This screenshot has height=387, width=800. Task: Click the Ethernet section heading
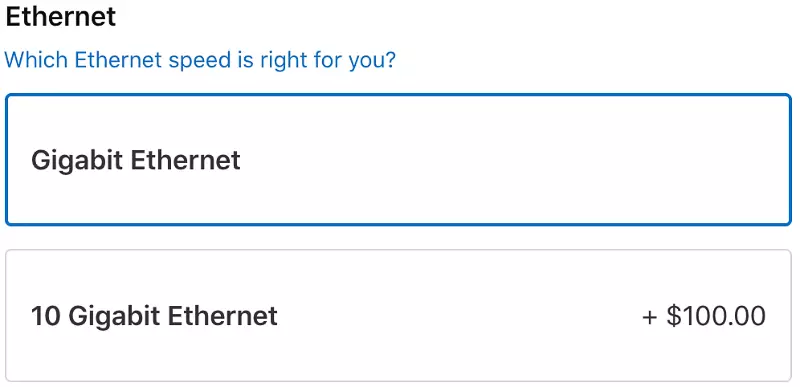[x=61, y=16]
